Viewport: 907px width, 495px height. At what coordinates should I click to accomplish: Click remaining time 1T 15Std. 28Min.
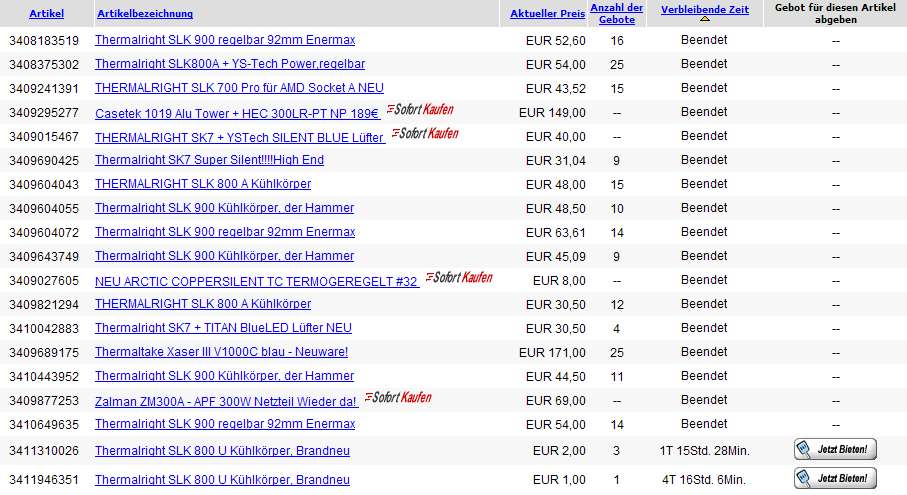(704, 450)
